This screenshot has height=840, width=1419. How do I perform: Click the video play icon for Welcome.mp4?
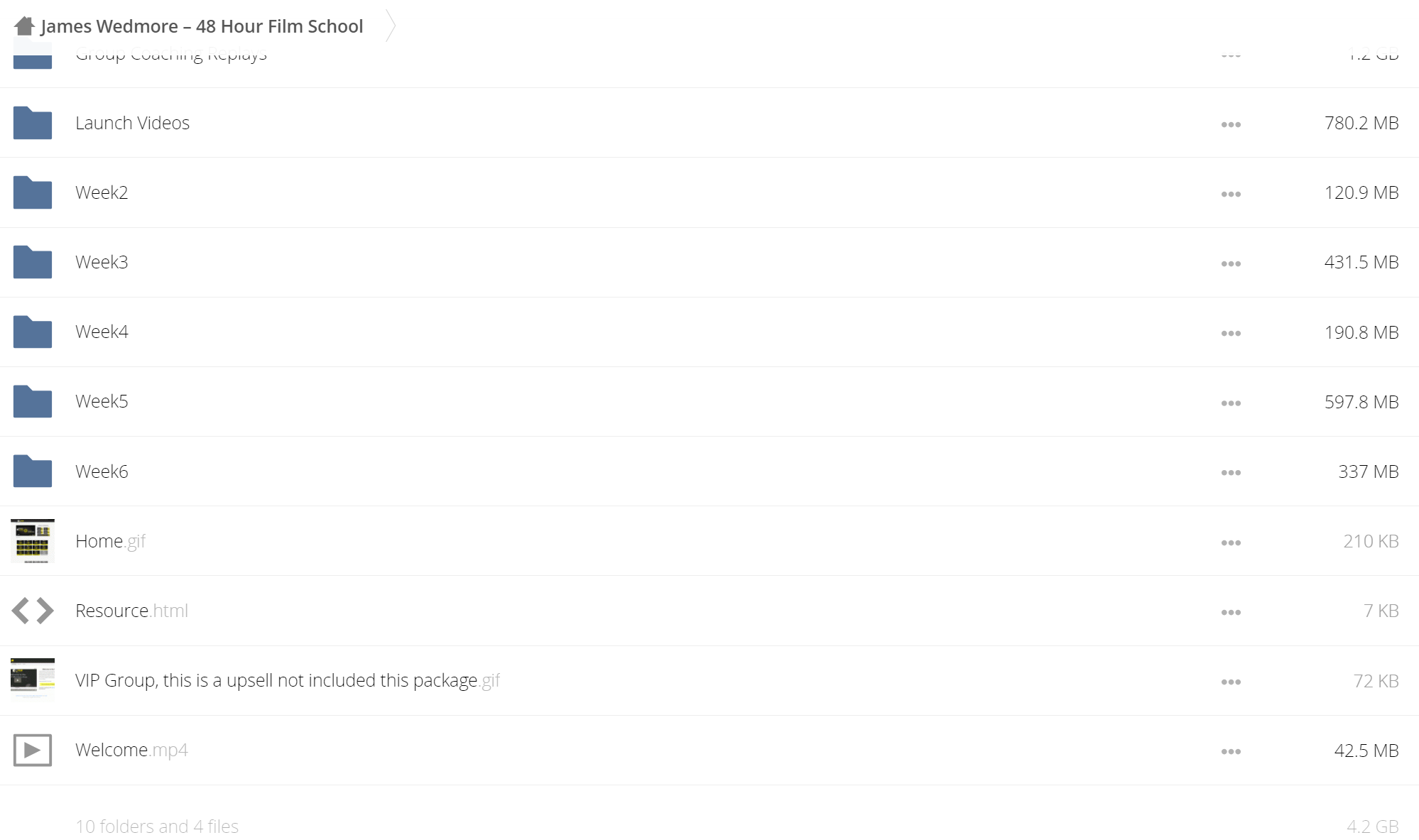point(33,750)
